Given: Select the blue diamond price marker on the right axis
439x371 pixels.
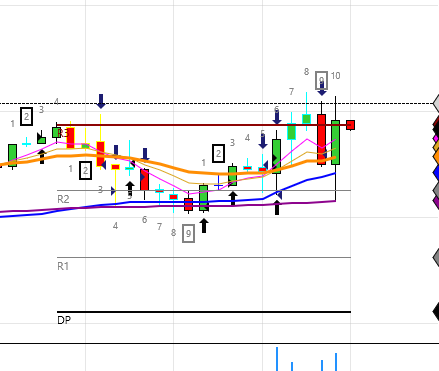Looking at the screenshot, I should point(436,173).
